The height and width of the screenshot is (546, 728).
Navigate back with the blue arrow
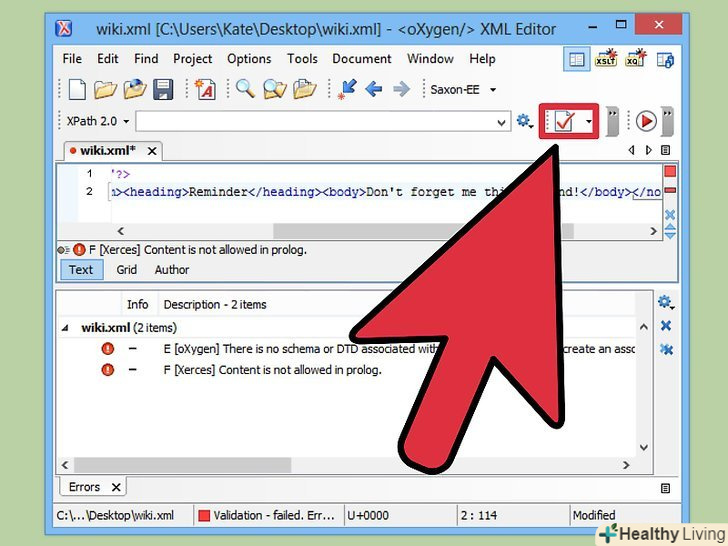tap(374, 89)
